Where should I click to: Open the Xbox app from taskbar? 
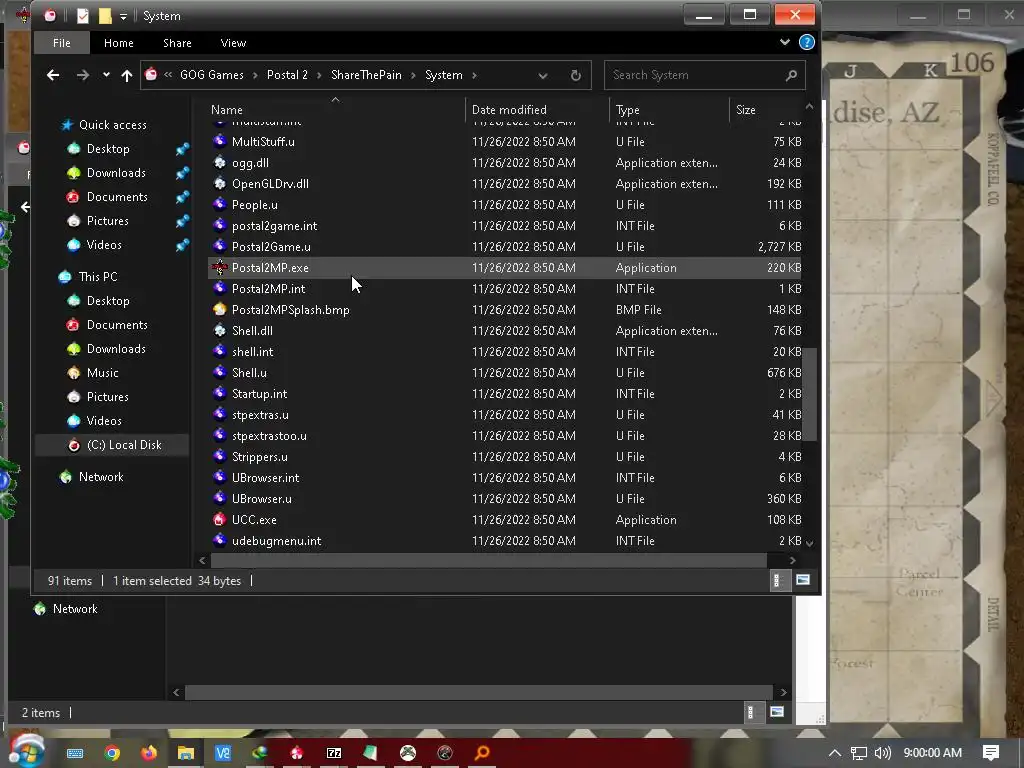tap(408, 753)
